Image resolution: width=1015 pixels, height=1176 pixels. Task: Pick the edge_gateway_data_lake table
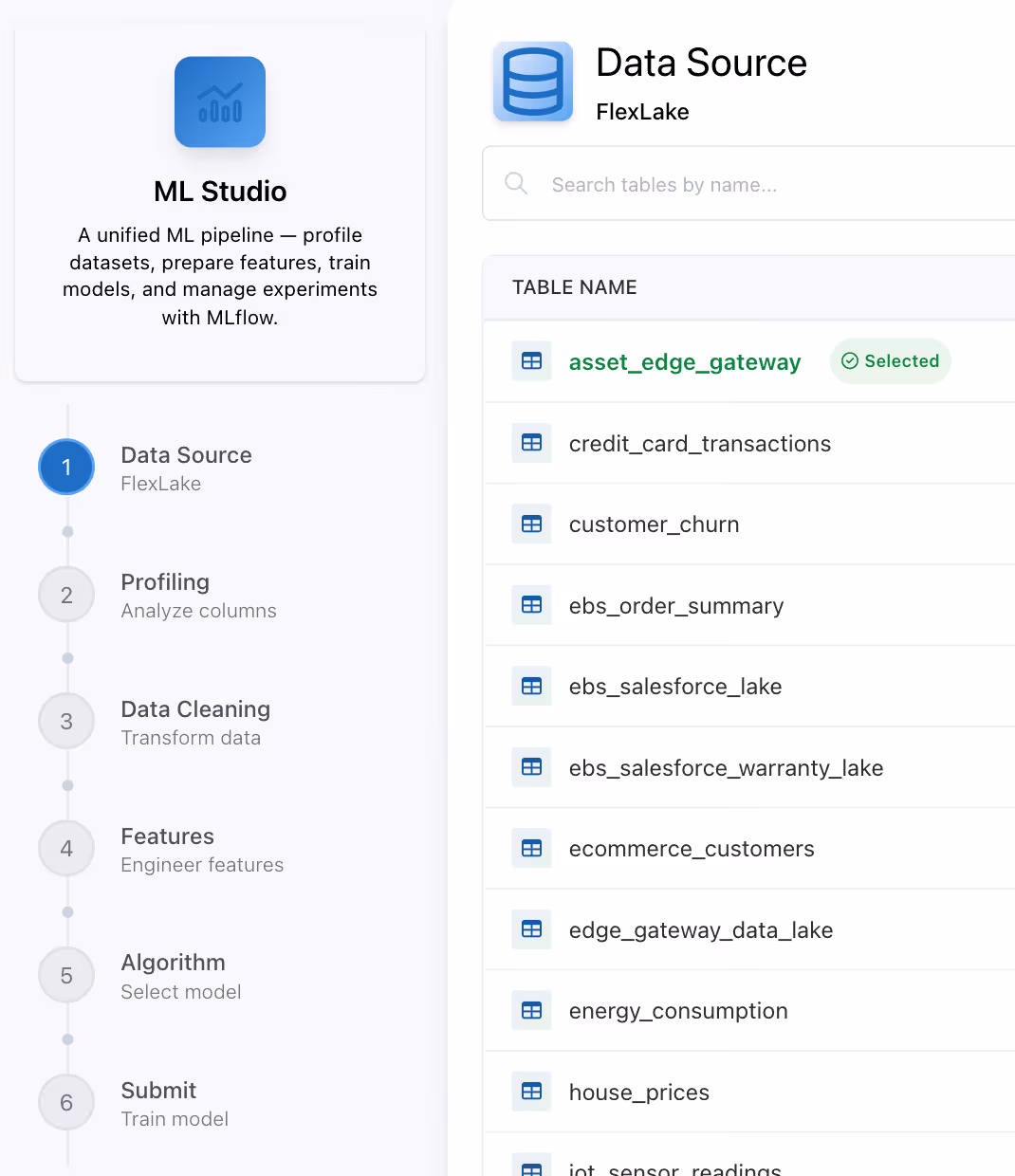point(701,930)
